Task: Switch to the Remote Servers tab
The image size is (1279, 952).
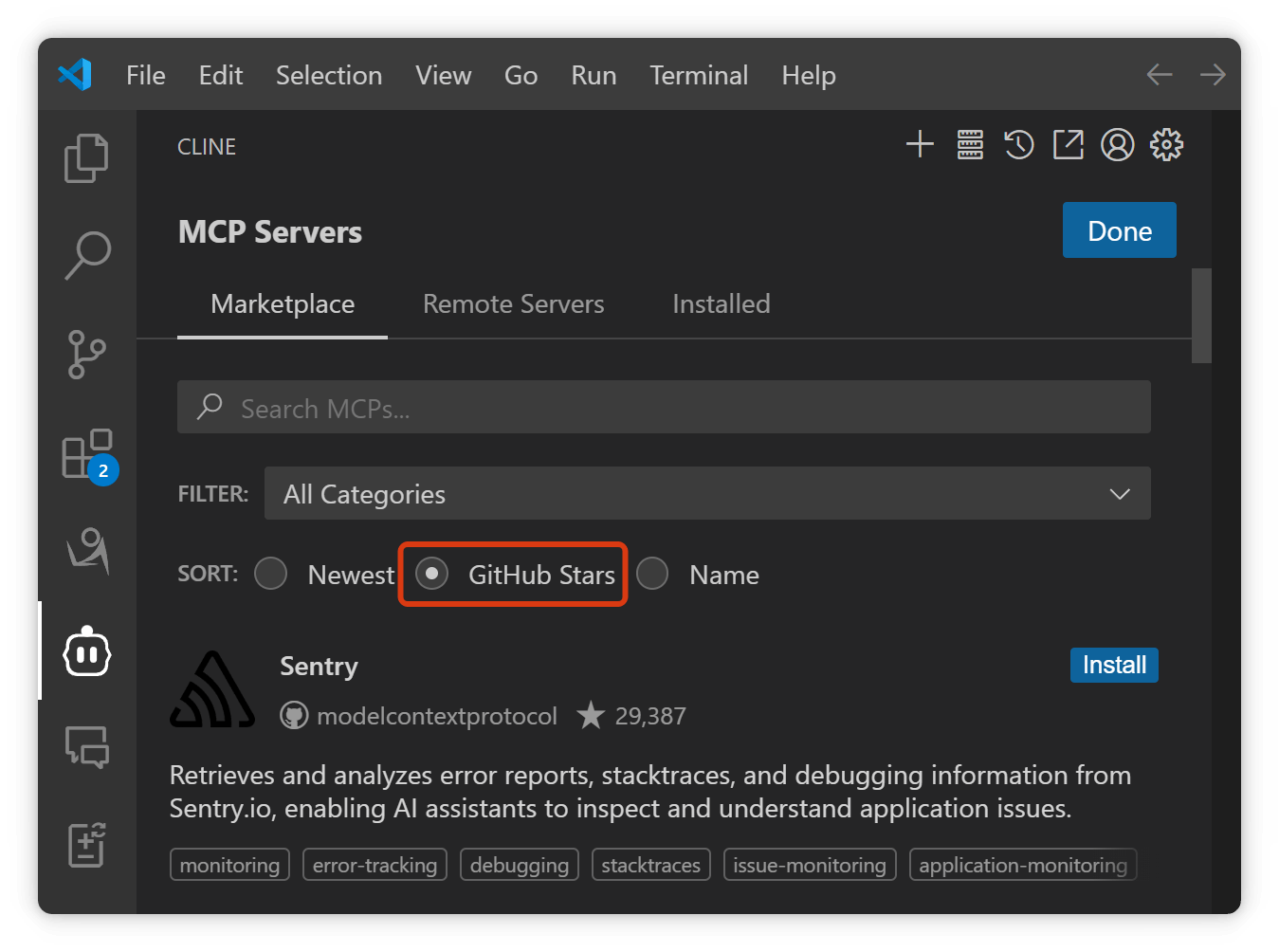Action: click(513, 304)
